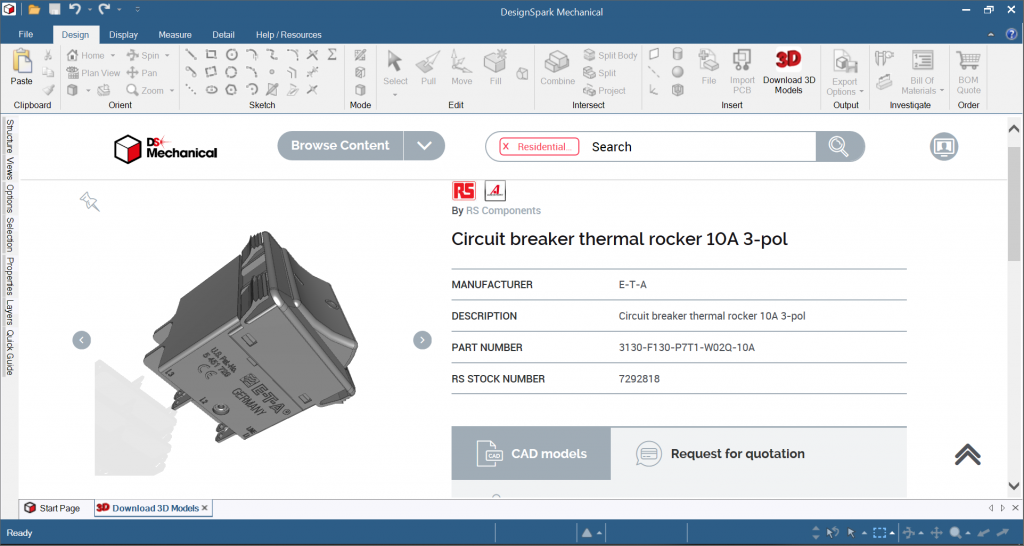Screen dimensions: 1024x546
Task: Select the Pull tool in Edit group
Action: [x=428, y=67]
